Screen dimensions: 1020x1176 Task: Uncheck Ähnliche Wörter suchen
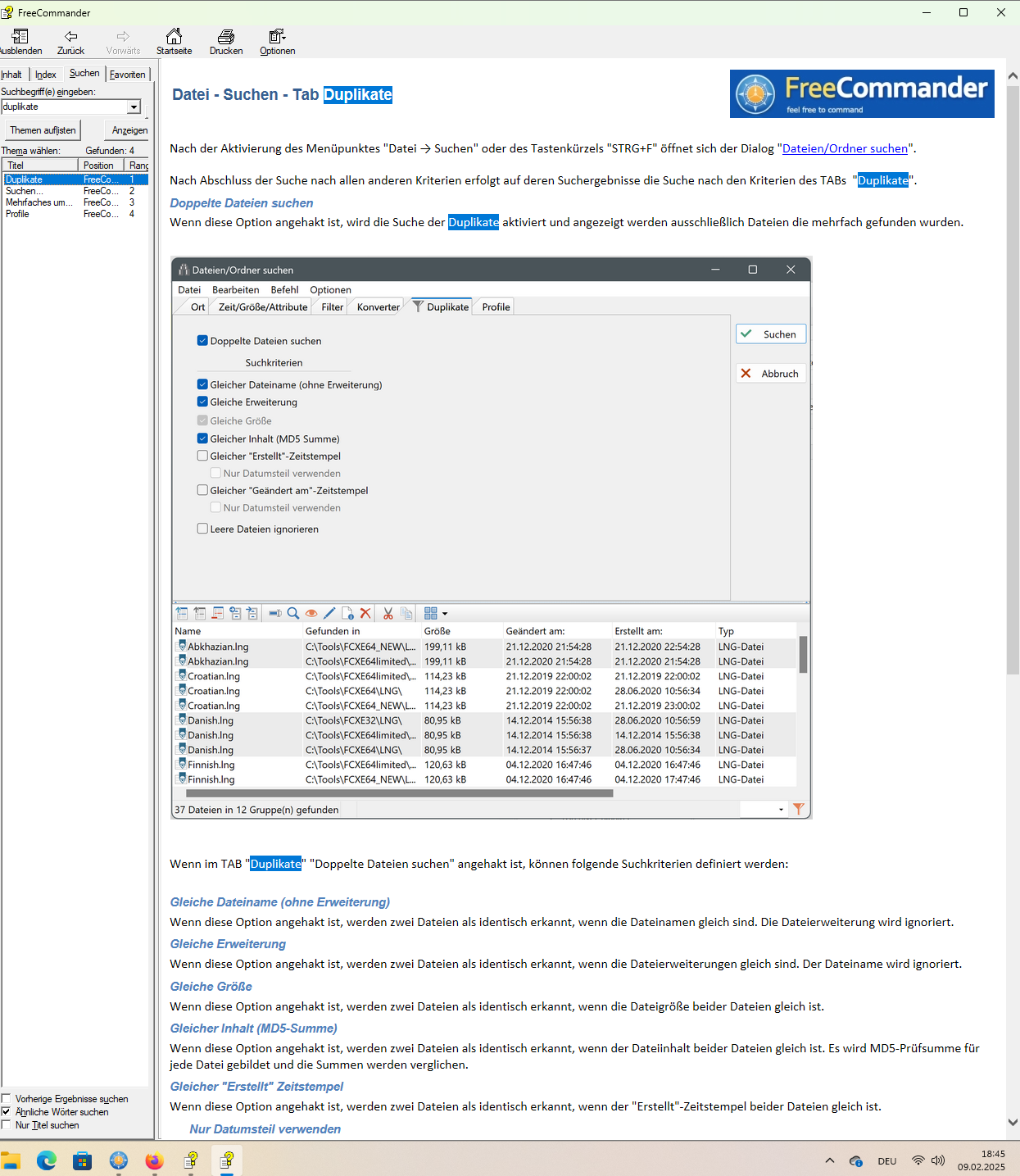pyautogui.click(x=6, y=1112)
